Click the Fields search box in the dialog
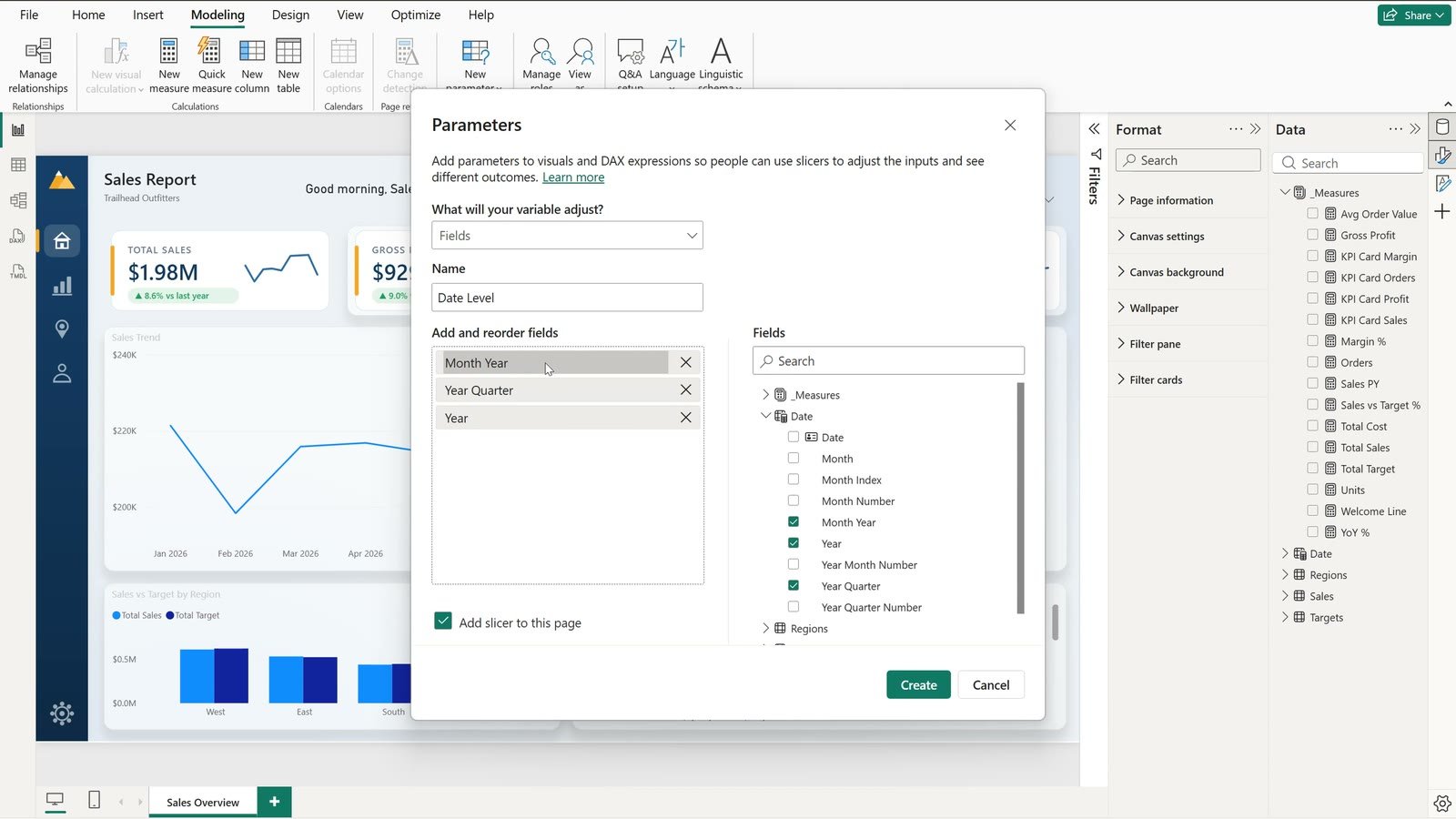The image size is (1456, 819). [x=888, y=361]
